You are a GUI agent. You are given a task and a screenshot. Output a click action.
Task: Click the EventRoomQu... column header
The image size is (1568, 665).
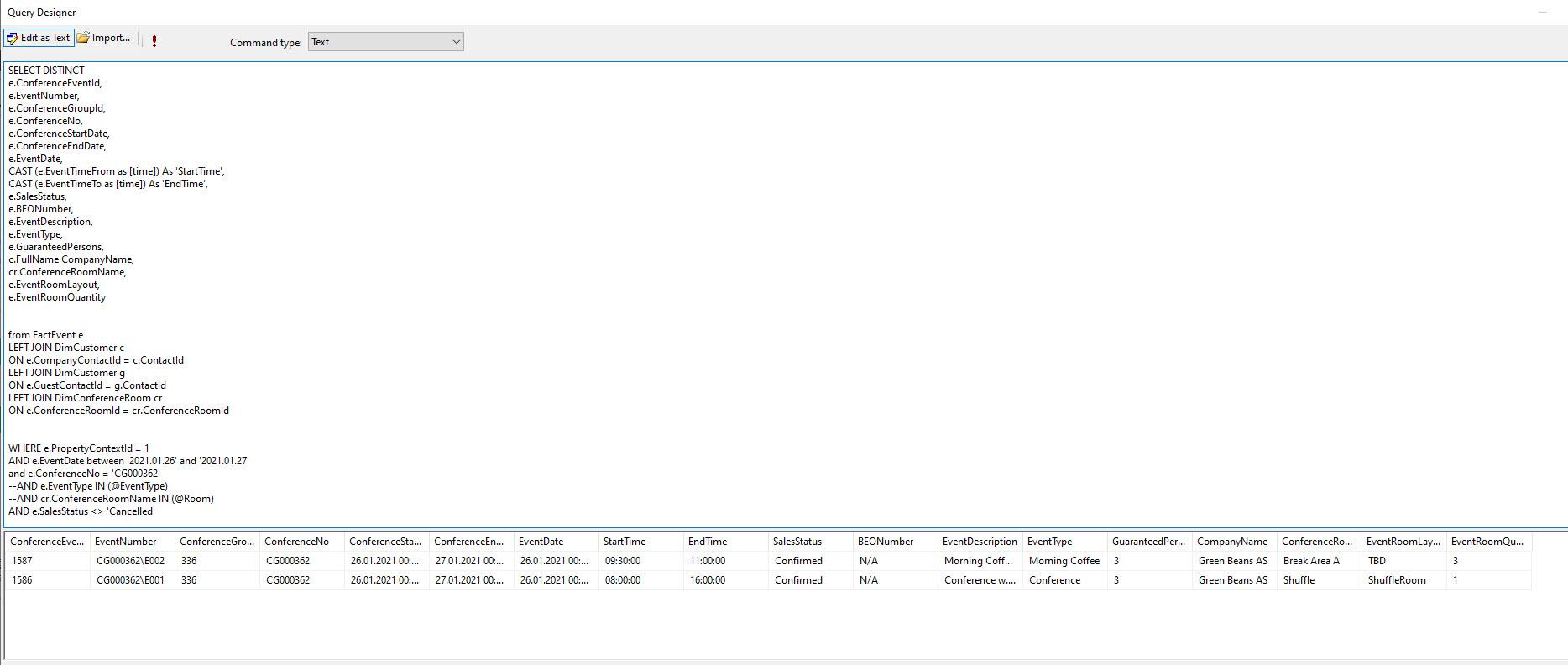click(1489, 542)
